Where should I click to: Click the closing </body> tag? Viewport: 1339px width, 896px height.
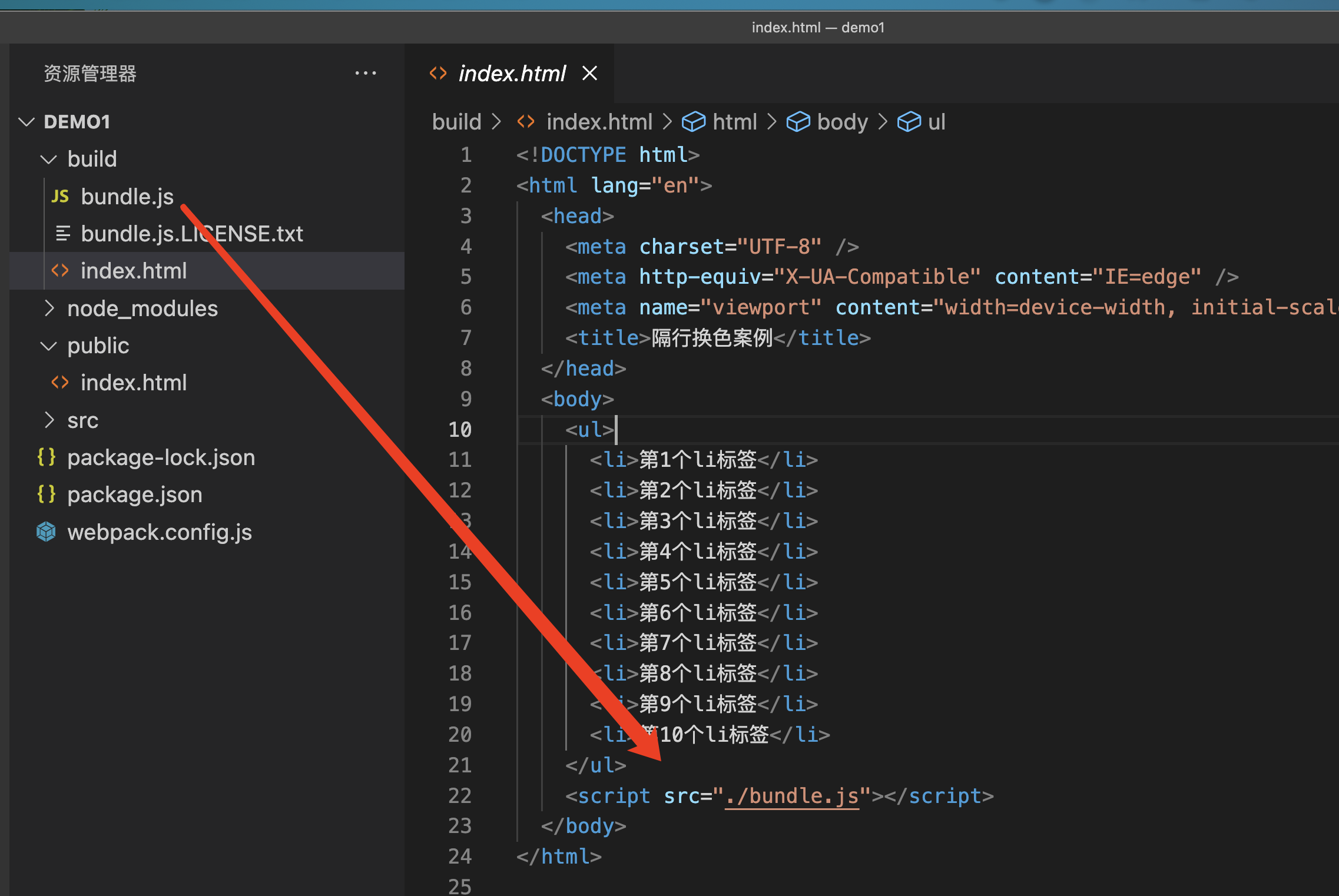(584, 827)
